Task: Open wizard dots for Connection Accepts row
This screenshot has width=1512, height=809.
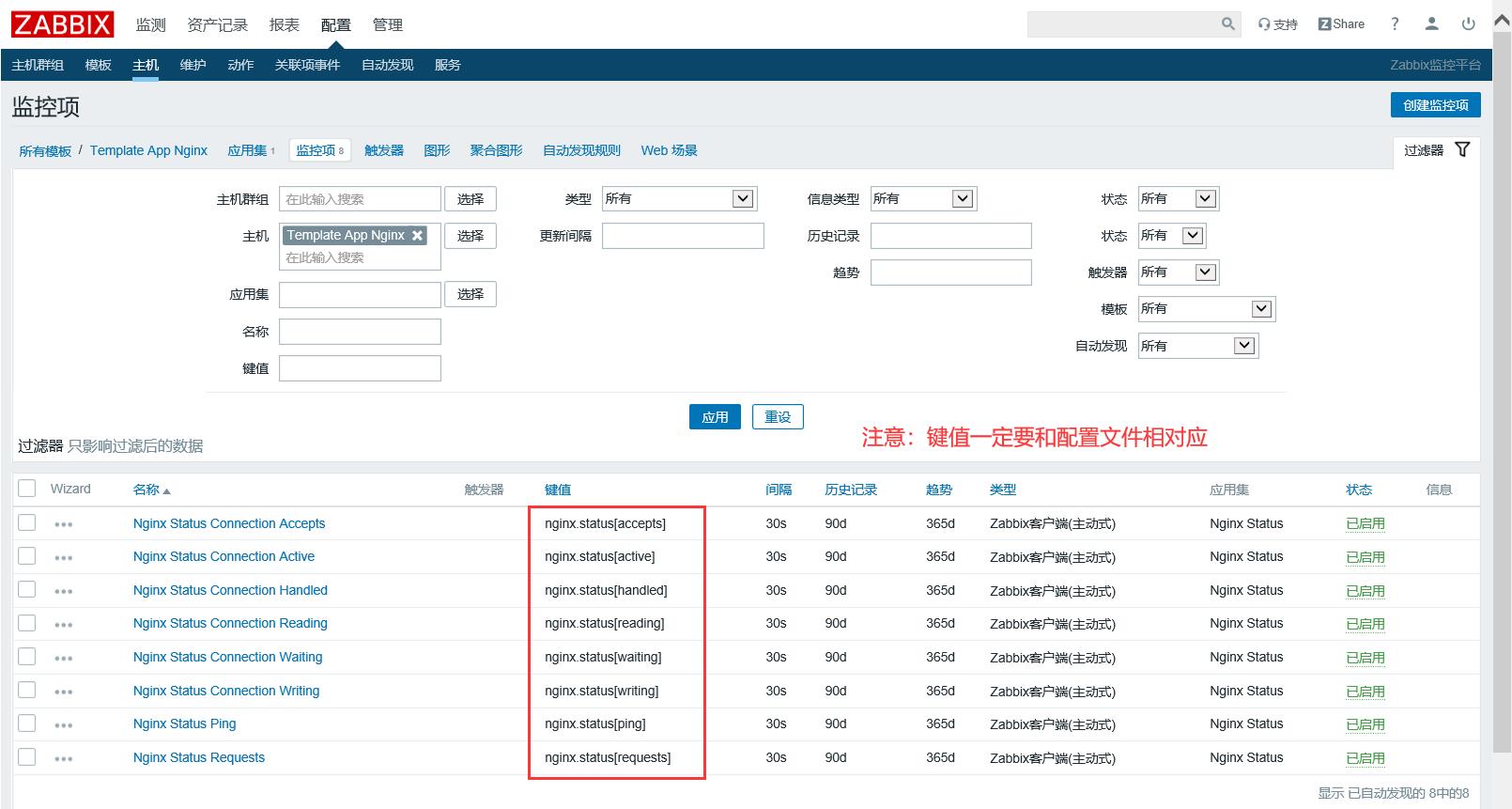Action: [x=64, y=524]
